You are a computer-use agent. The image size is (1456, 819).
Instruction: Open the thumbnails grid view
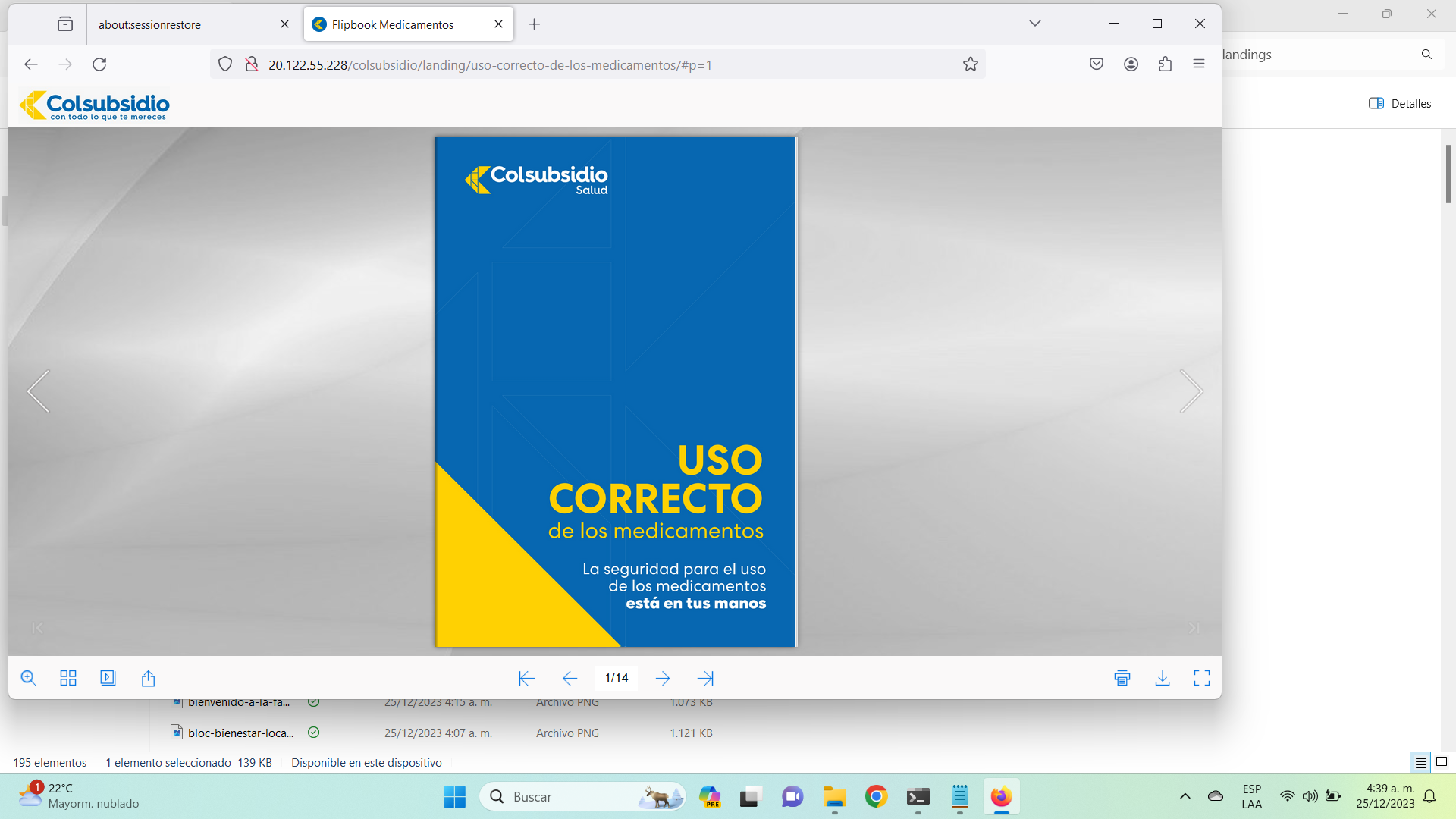pyautogui.click(x=68, y=678)
